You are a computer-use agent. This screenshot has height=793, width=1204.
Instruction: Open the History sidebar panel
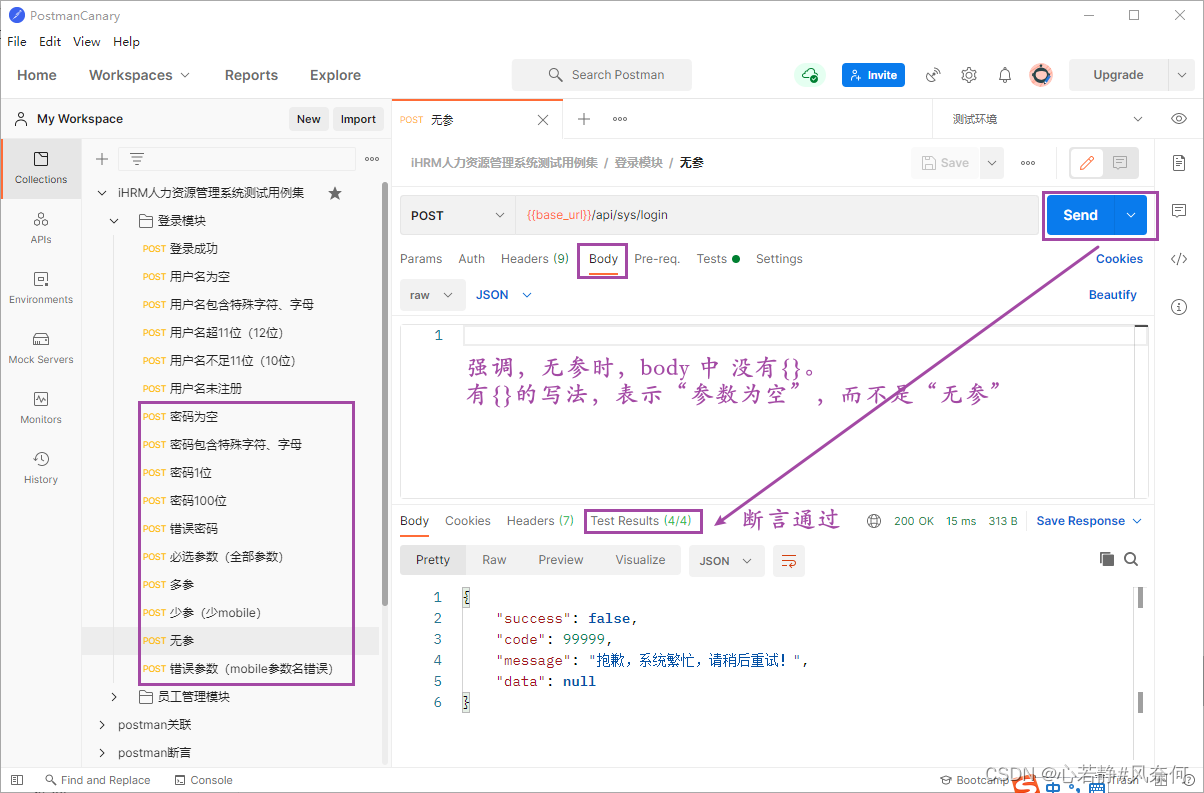41,468
